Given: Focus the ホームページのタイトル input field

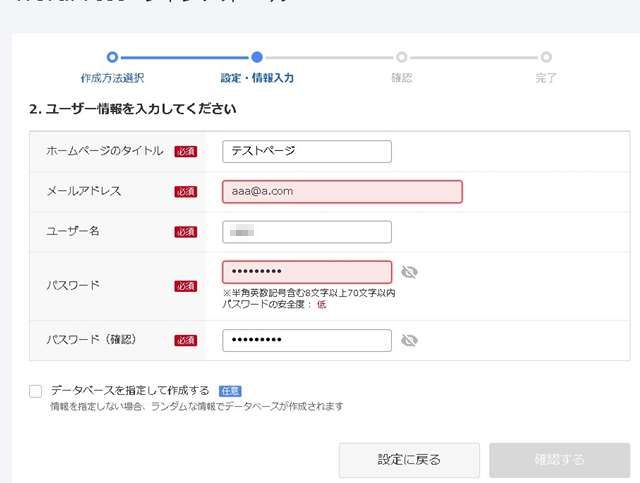Looking at the screenshot, I should (x=306, y=151).
